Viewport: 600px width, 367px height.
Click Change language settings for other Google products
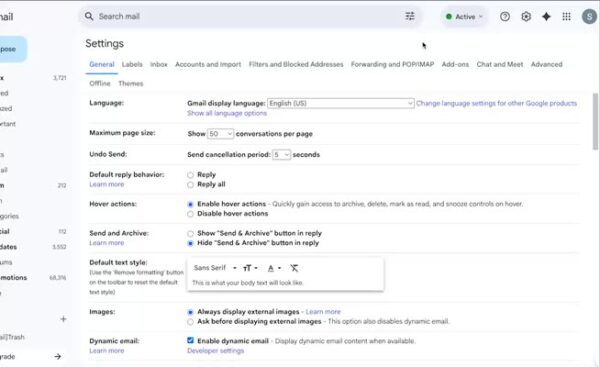(496, 103)
